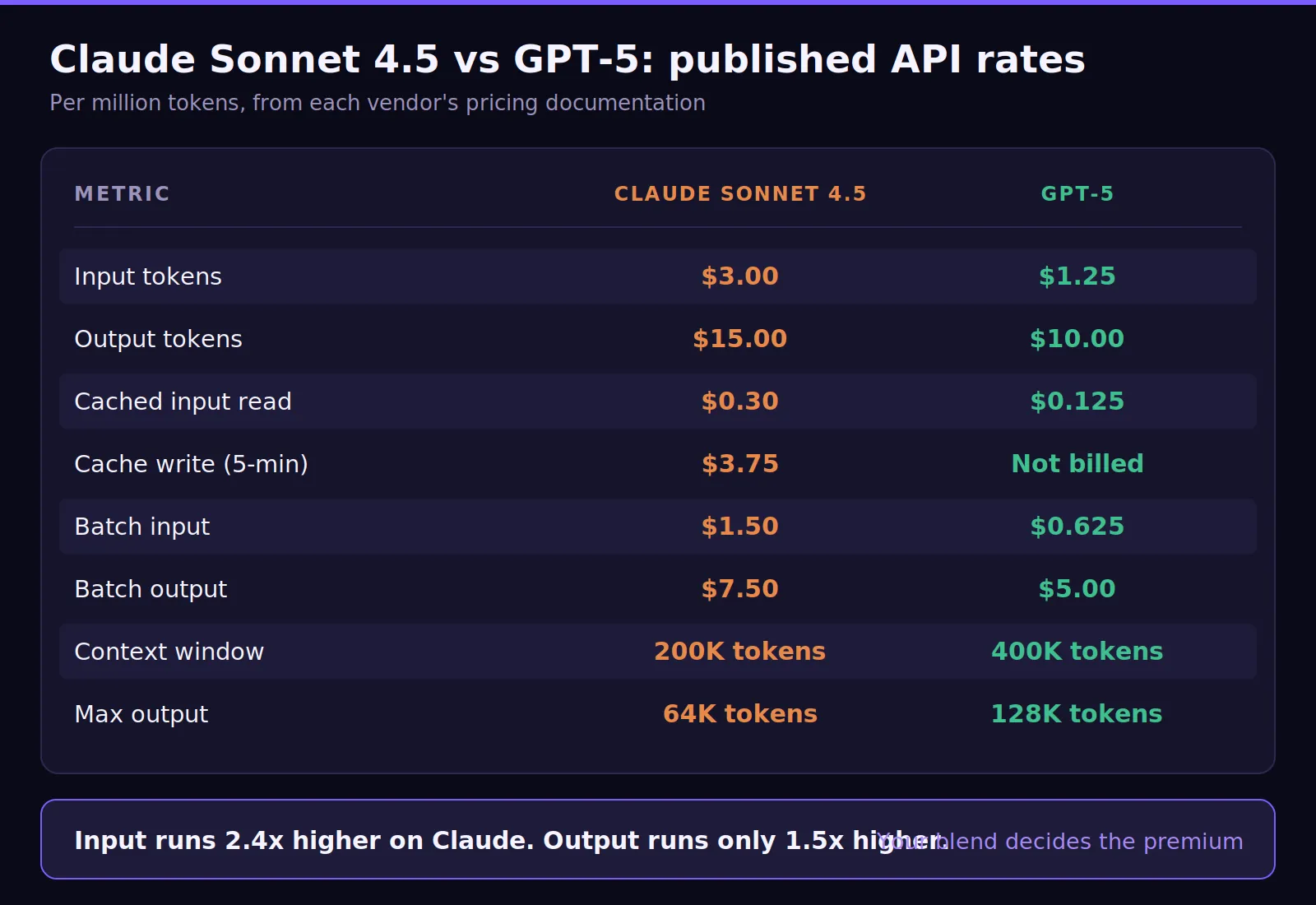Select the 'Cache write (5-min)' row label
Viewport: 1316px width, 905px height.
[192, 464]
